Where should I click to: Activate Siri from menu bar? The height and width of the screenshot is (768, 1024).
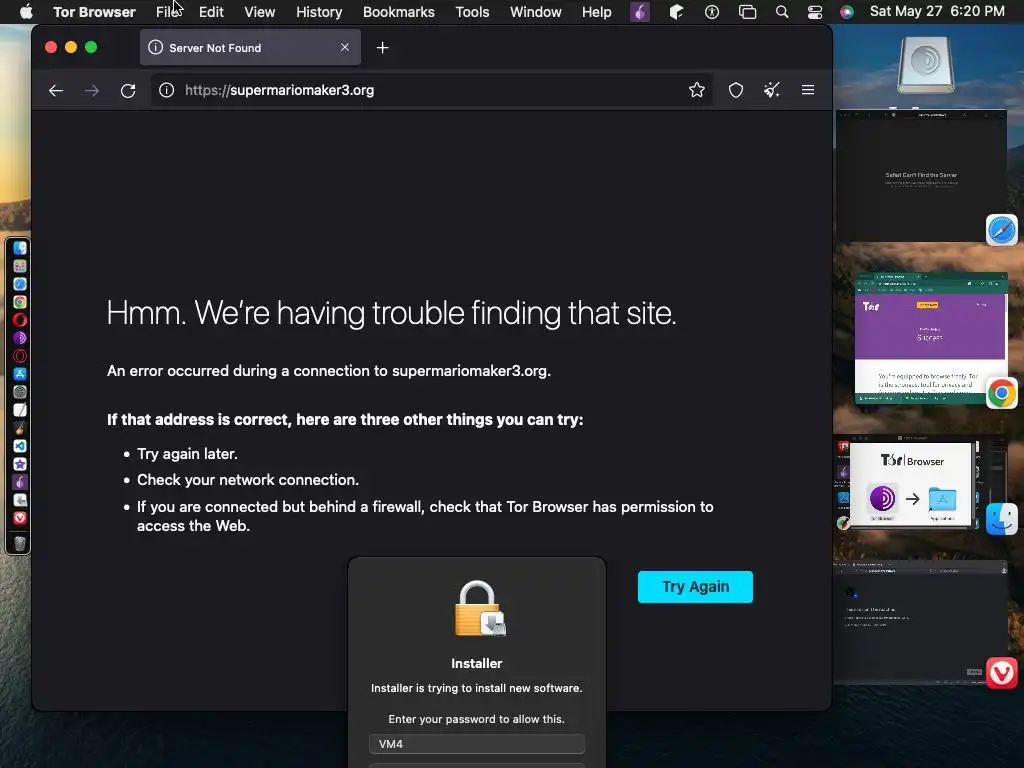click(x=846, y=12)
